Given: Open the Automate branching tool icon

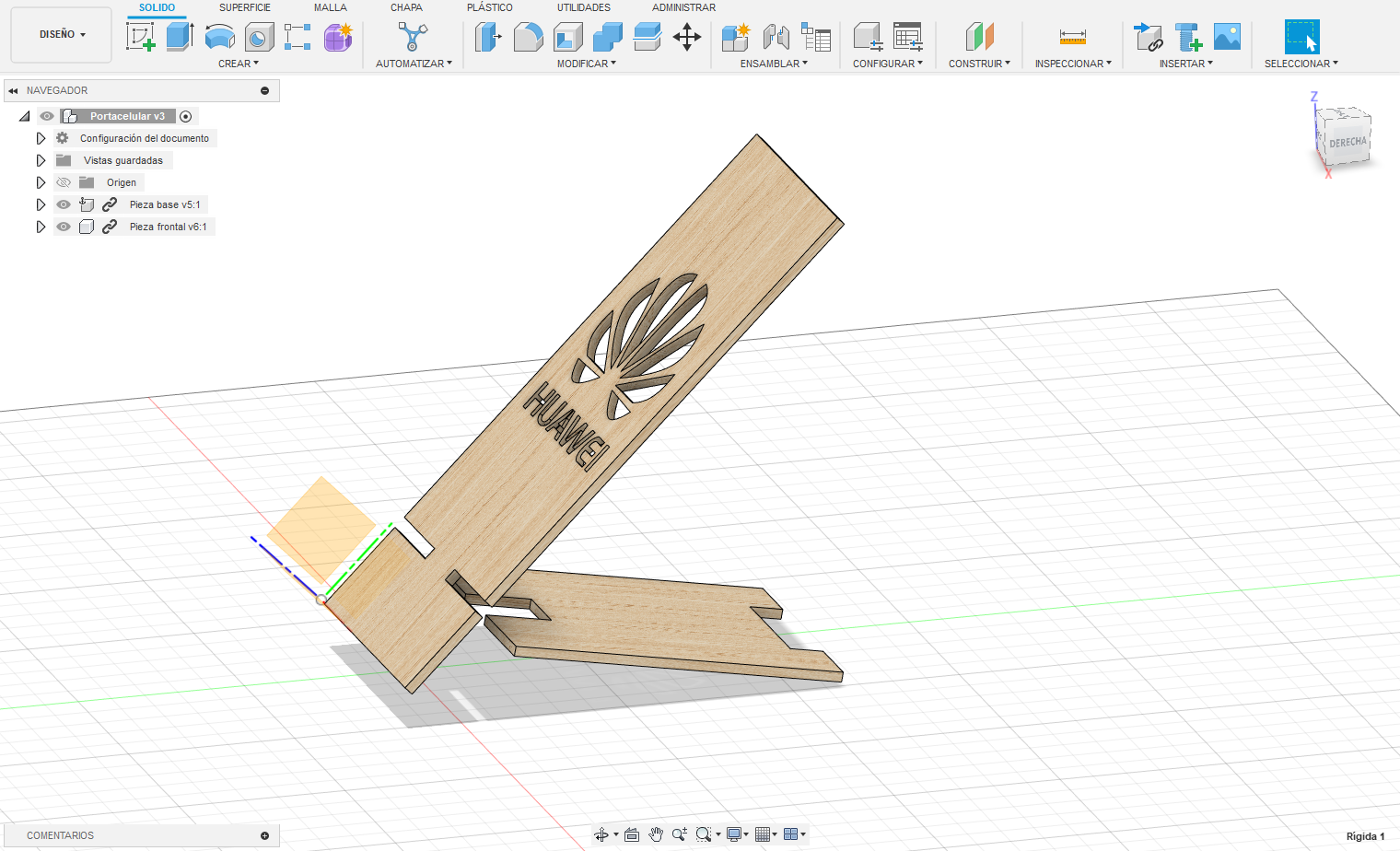Looking at the screenshot, I should pyautogui.click(x=413, y=37).
